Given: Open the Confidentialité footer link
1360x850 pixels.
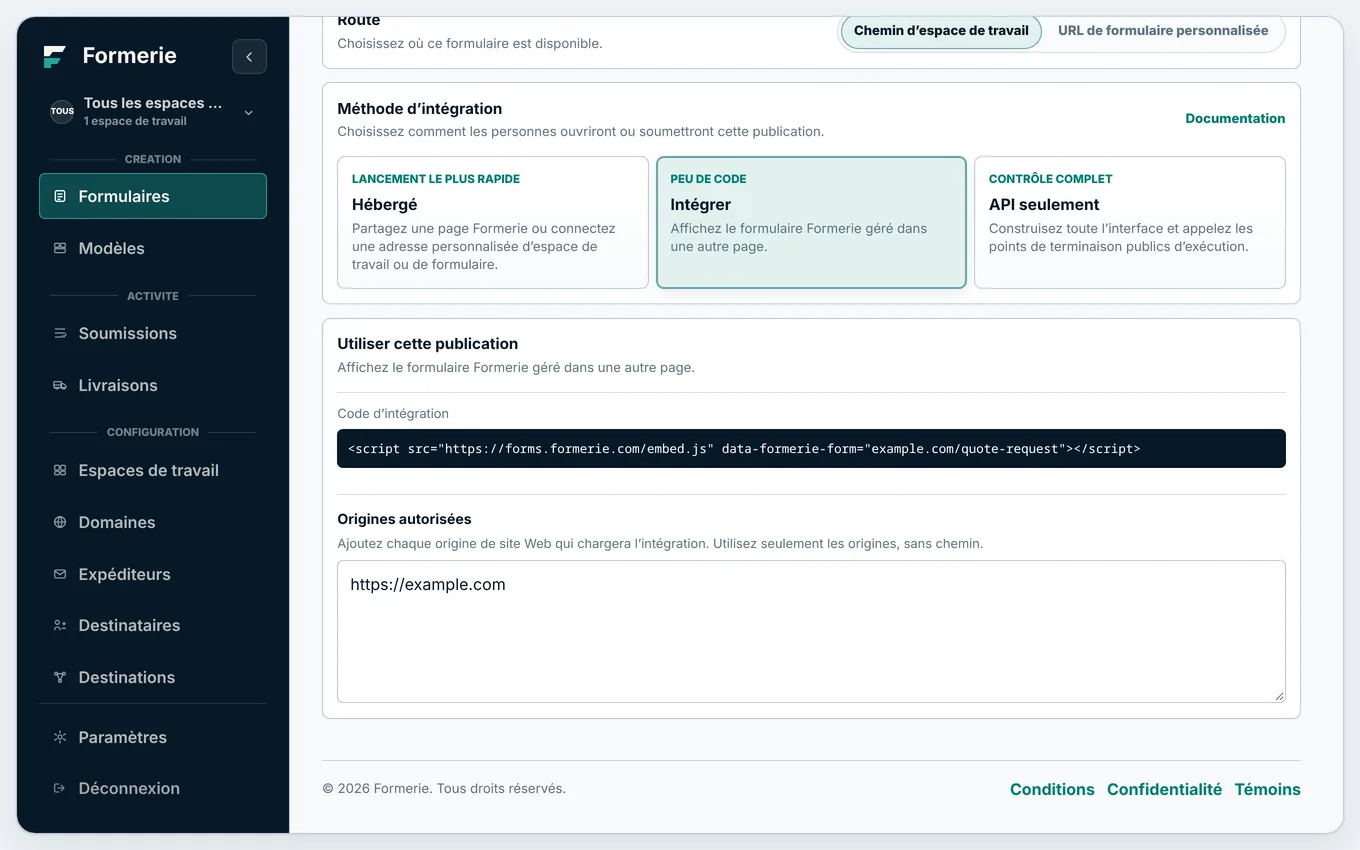Looking at the screenshot, I should coord(1164,789).
